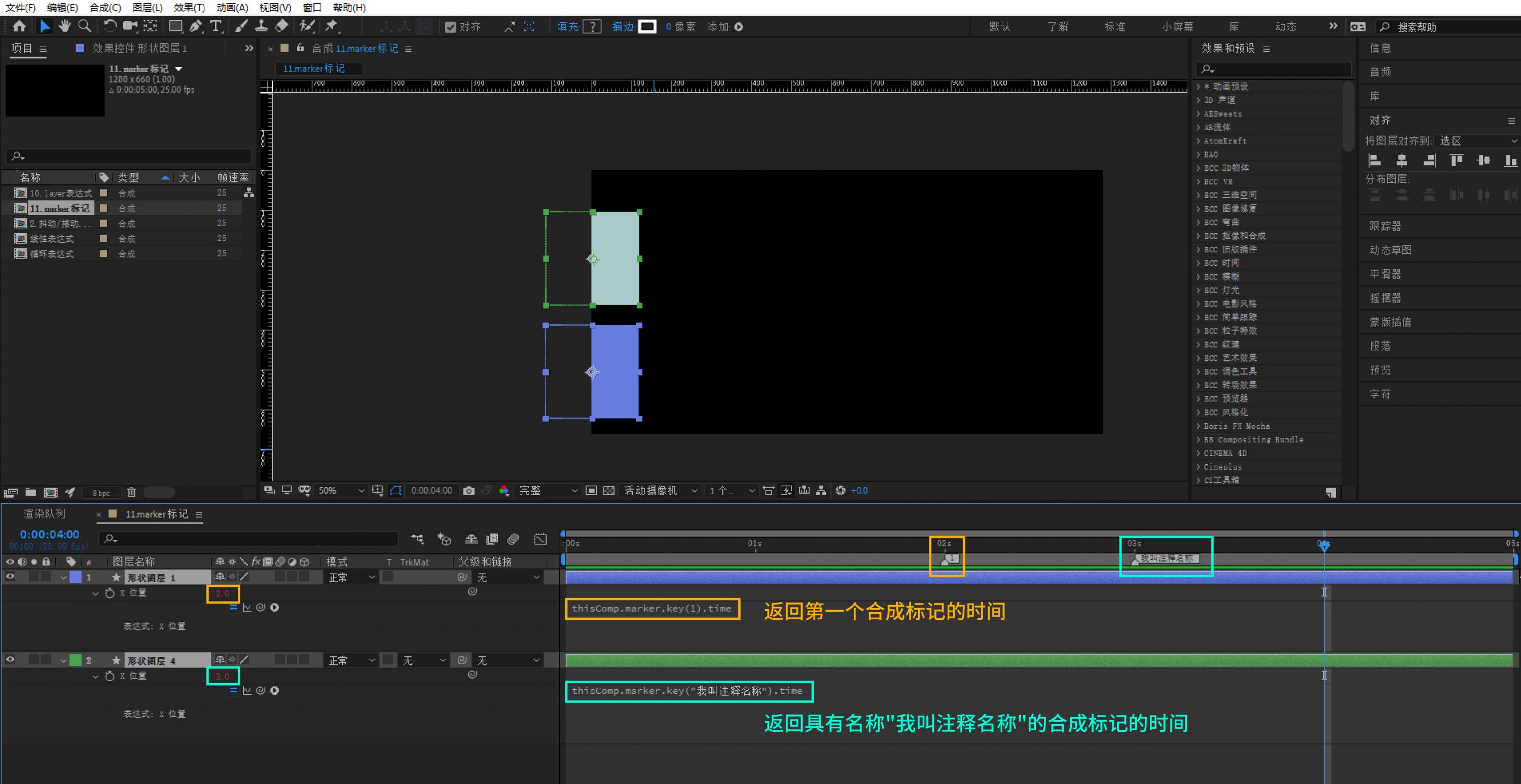Expand the BCC 时间 effects category
Image resolution: width=1521 pixels, height=784 pixels.
[x=1199, y=263]
